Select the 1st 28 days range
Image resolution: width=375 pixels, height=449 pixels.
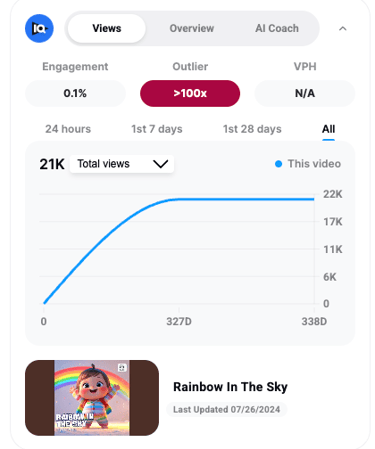pos(252,129)
